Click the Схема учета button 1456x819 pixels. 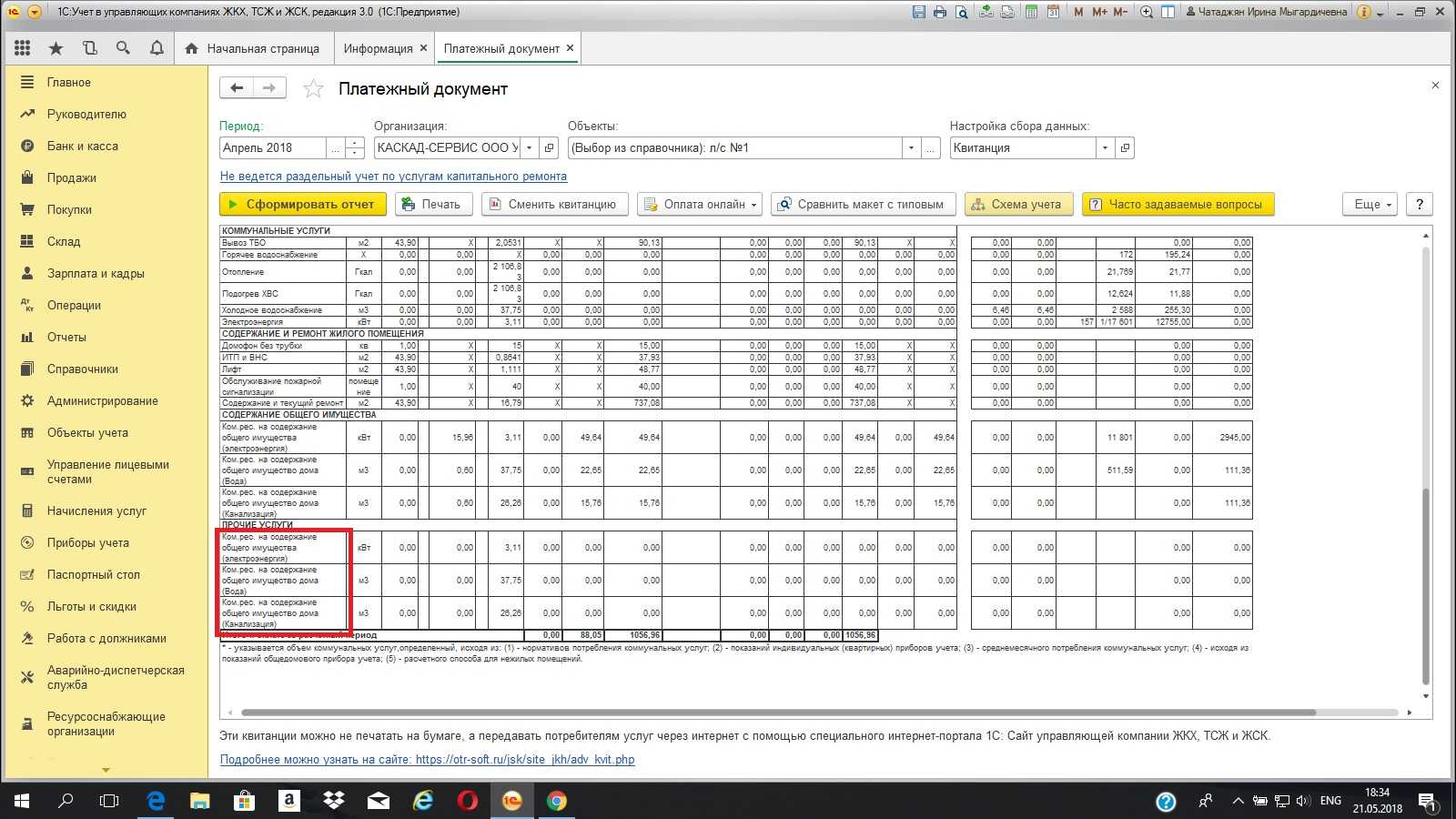click(1019, 204)
